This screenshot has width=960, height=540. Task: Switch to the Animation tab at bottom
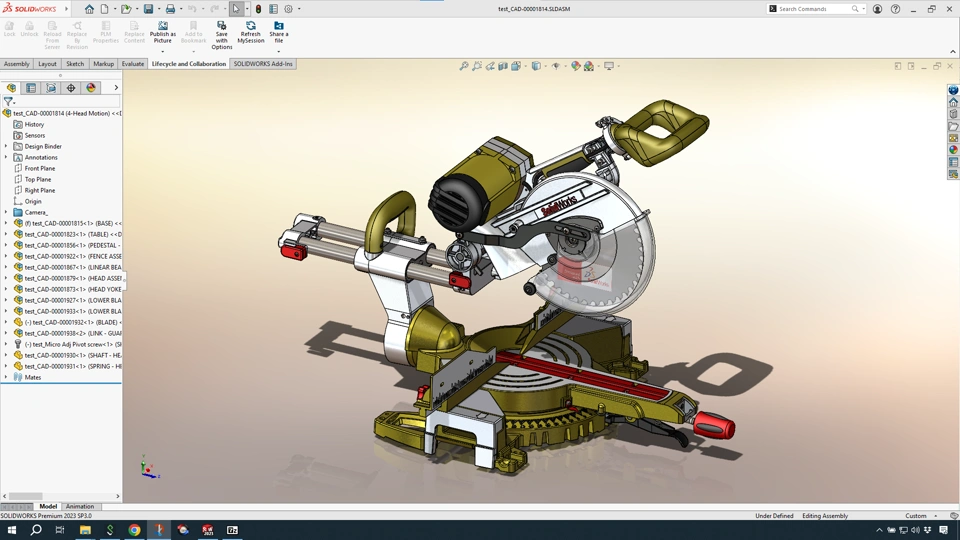coord(80,506)
